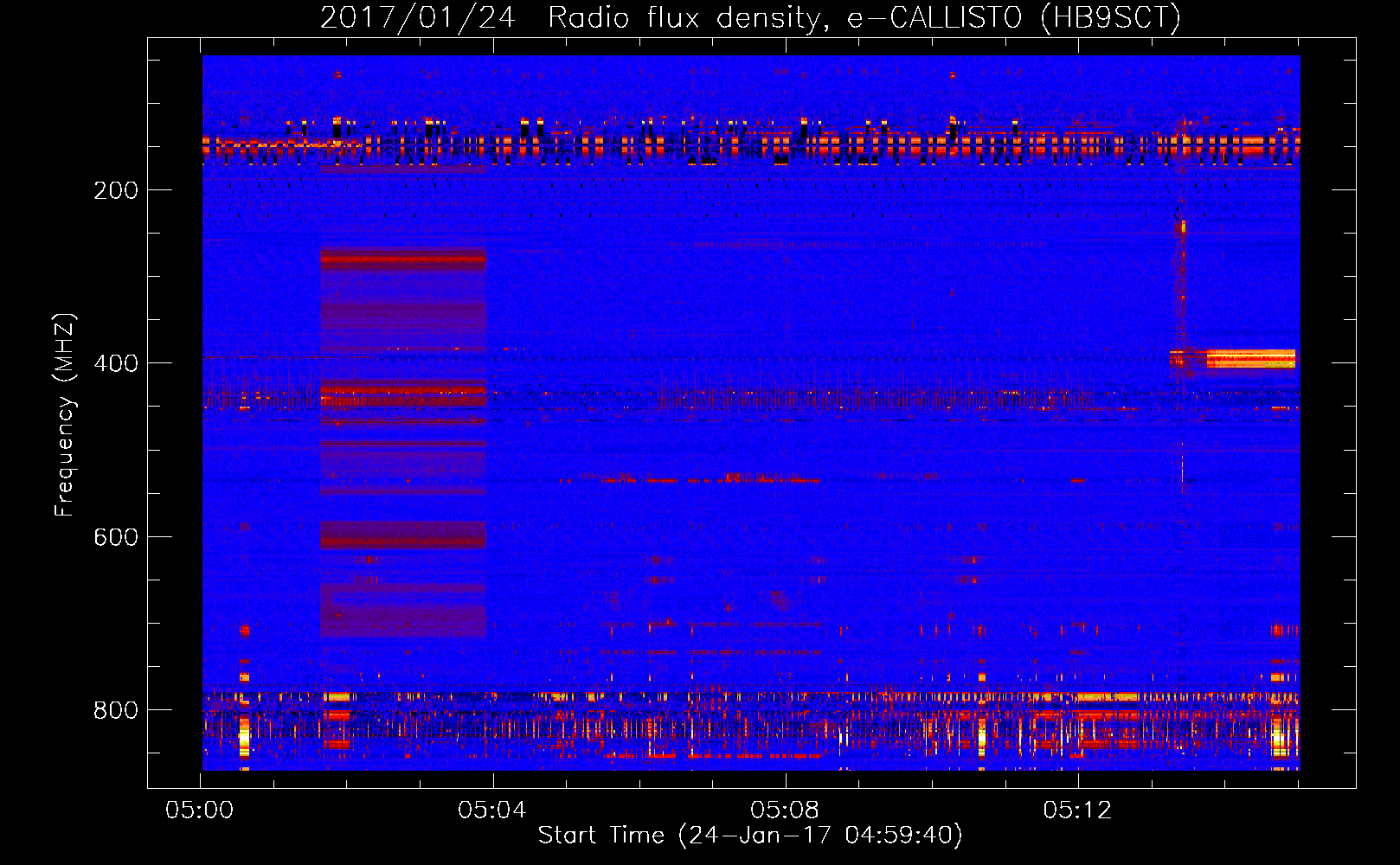Click the 600 frequency tick label
The image size is (1400, 865).
tap(115, 537)
